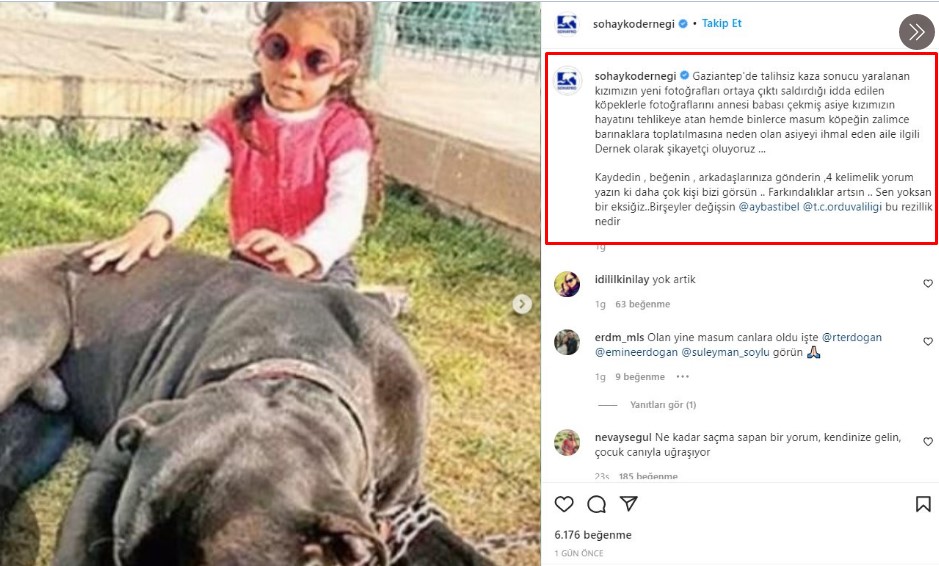This screenshot has width=939, height=566.
Task: Show 63 beğenme on idililkinilay comment
Action: tap(643, 304)
